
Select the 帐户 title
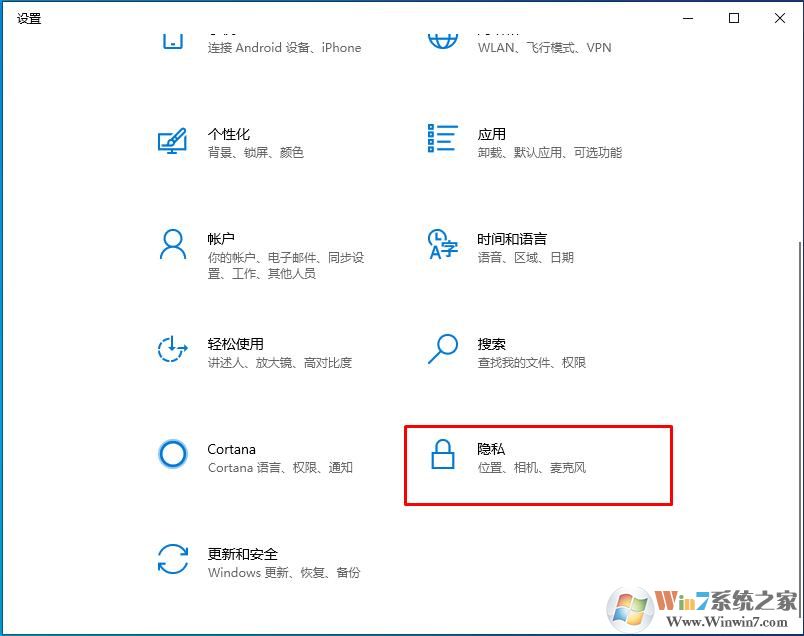(x=221, y=239)
